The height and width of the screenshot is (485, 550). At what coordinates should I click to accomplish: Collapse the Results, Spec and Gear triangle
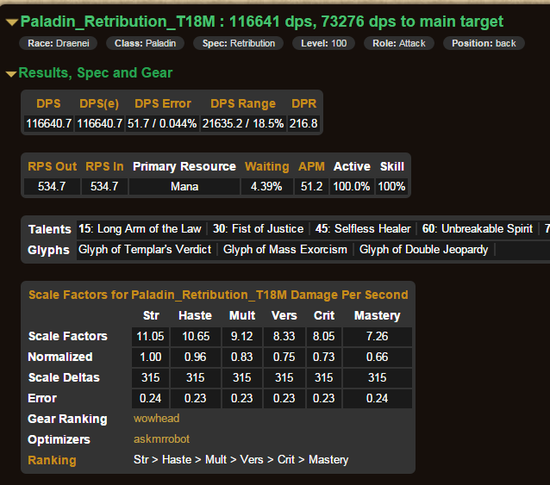click(11, 74)
